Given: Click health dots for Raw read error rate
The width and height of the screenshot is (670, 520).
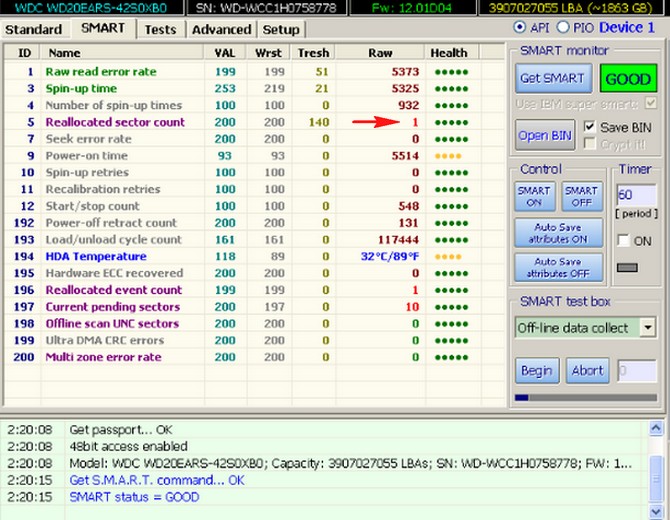Looking at the screenshot, I should 449,72.
